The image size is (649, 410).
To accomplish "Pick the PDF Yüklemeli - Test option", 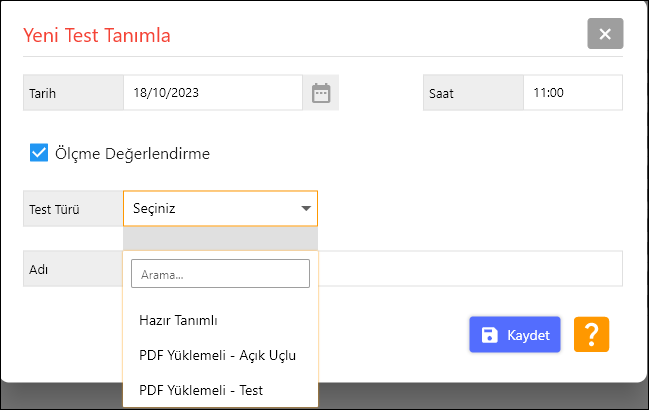I will pos(201,390).
